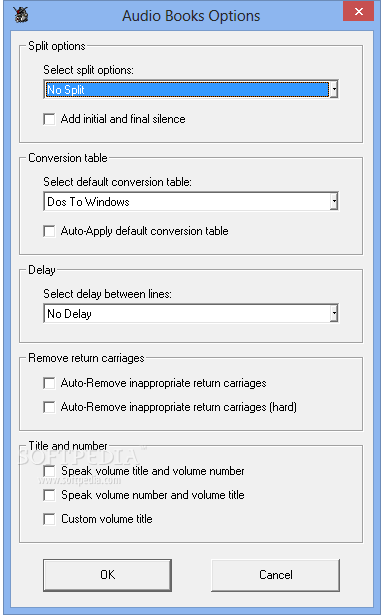The image size is (381, 615).
Task: Click the Audio Books Options title bar
Action: tap(191, 16)
